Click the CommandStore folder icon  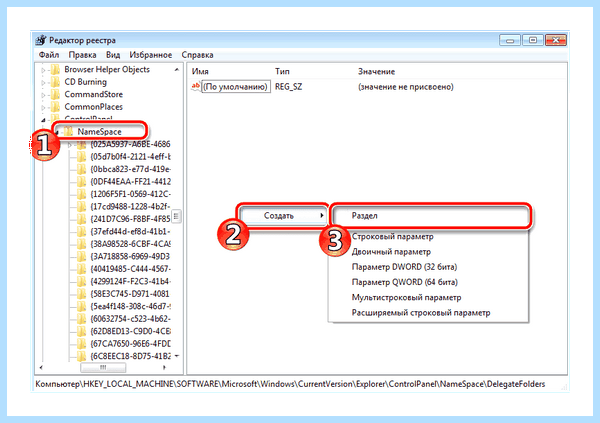click(55, 95)
